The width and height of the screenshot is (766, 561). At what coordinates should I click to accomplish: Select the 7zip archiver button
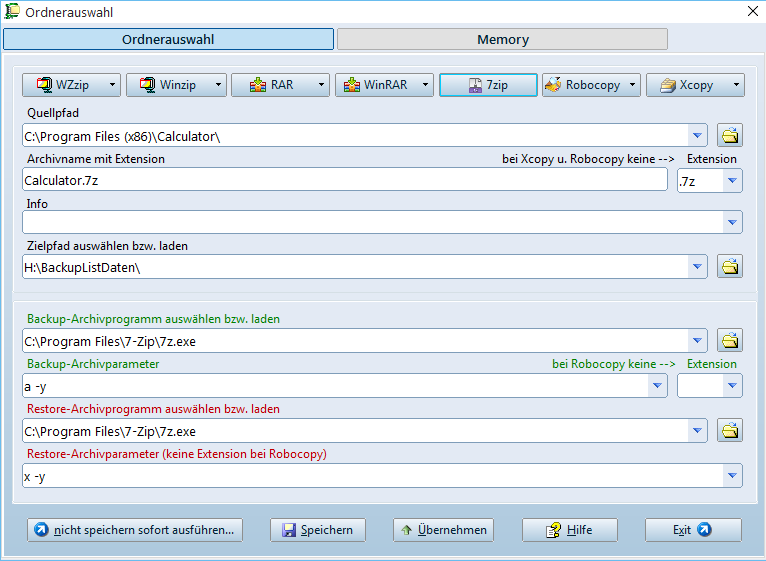point(488,85)
